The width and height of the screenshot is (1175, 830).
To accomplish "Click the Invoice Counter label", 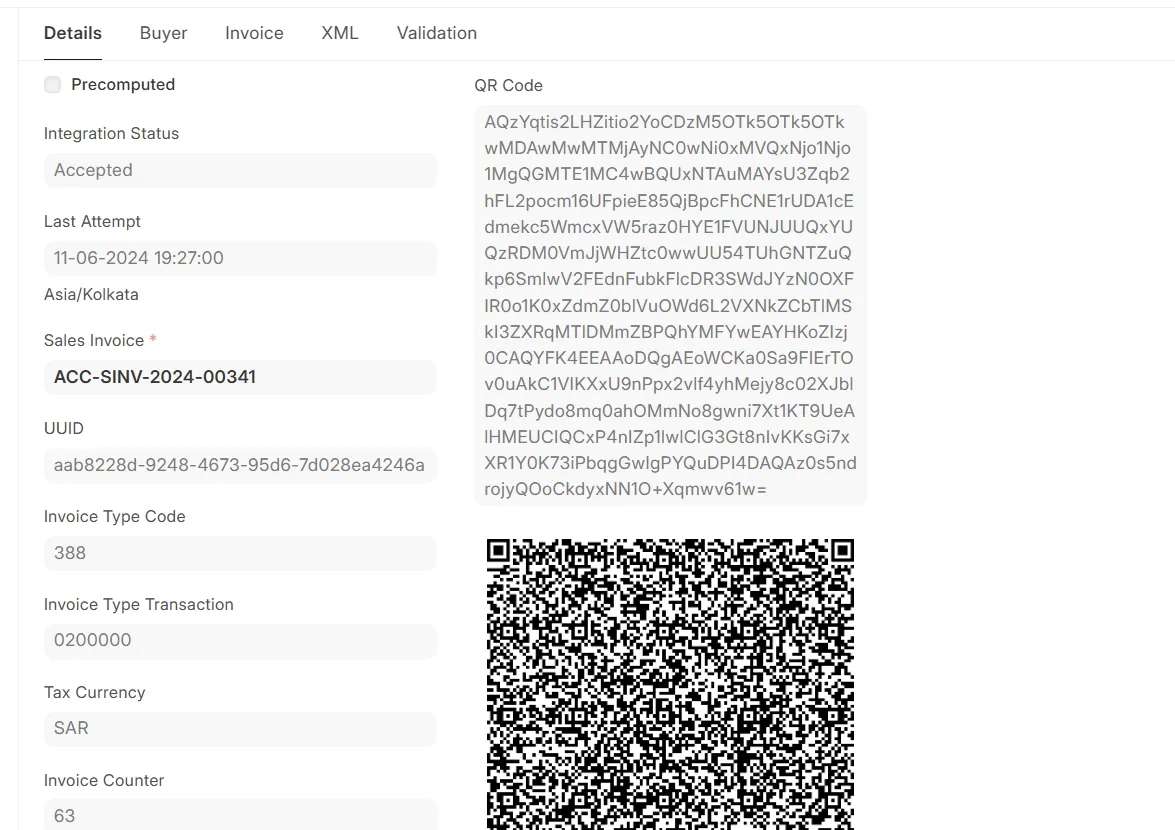I will pos(104,781).
